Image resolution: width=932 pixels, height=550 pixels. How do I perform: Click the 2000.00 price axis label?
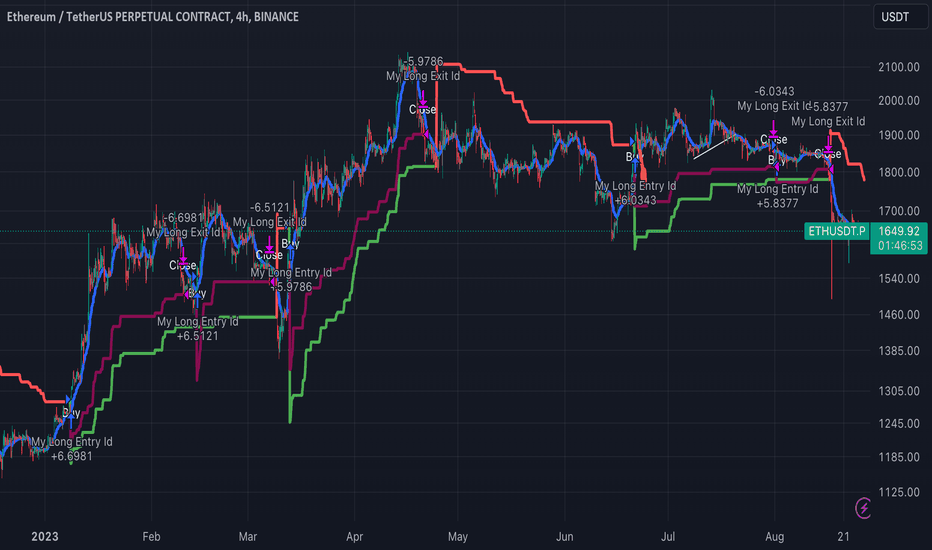coord(899,100)
